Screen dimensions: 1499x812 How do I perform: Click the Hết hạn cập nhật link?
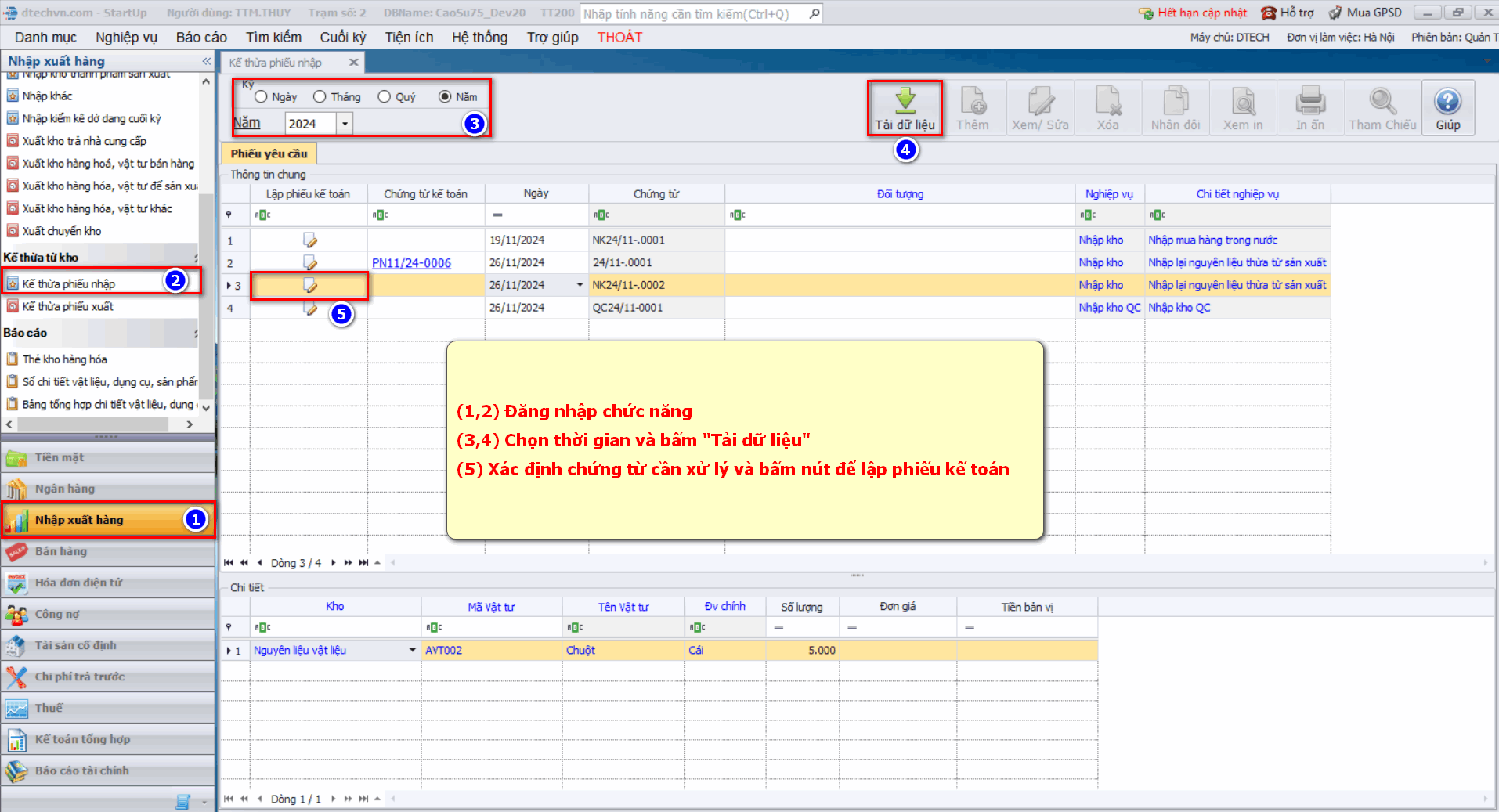1201,13
